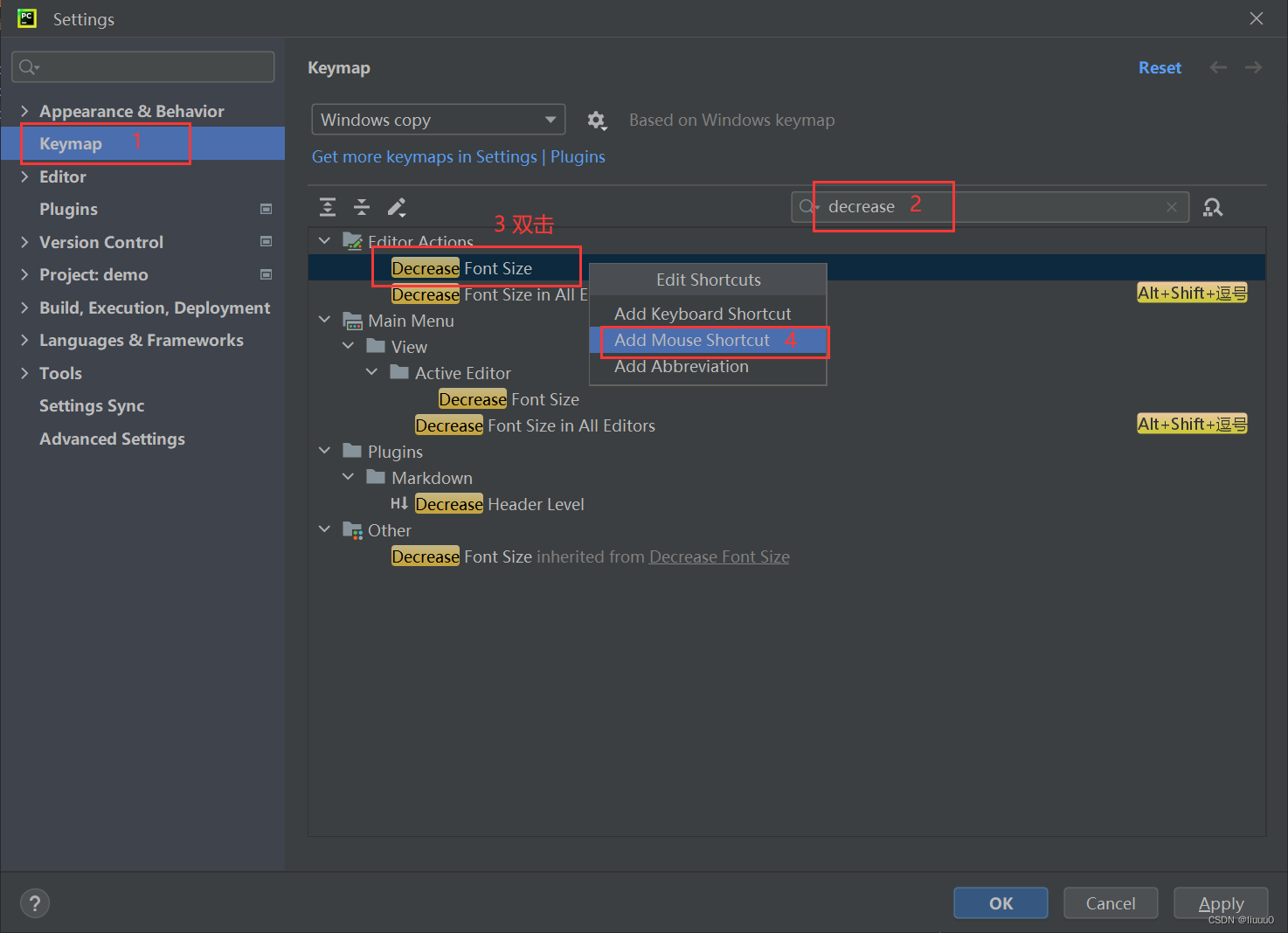The image size is (1288, 933).
Task: Select the collapse all icon in keymap toolbar
Action: point(362,207)
